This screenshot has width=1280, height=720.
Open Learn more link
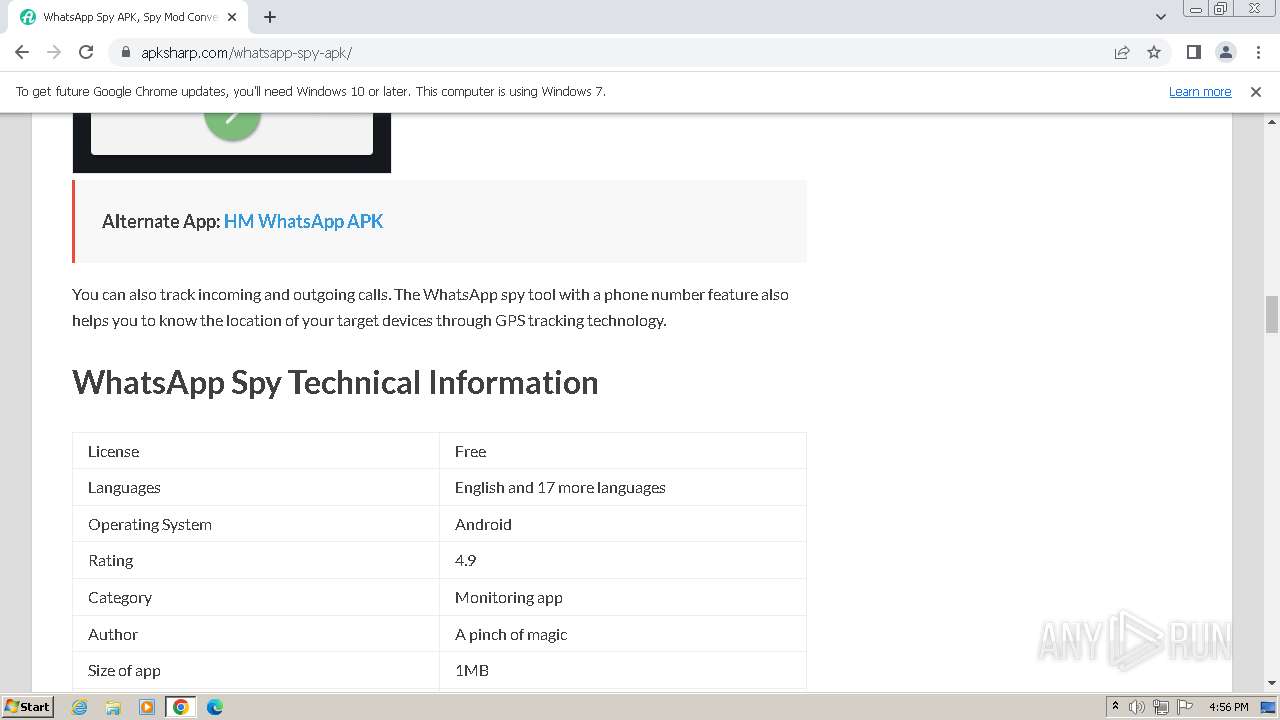click(x=1200, y=91)
